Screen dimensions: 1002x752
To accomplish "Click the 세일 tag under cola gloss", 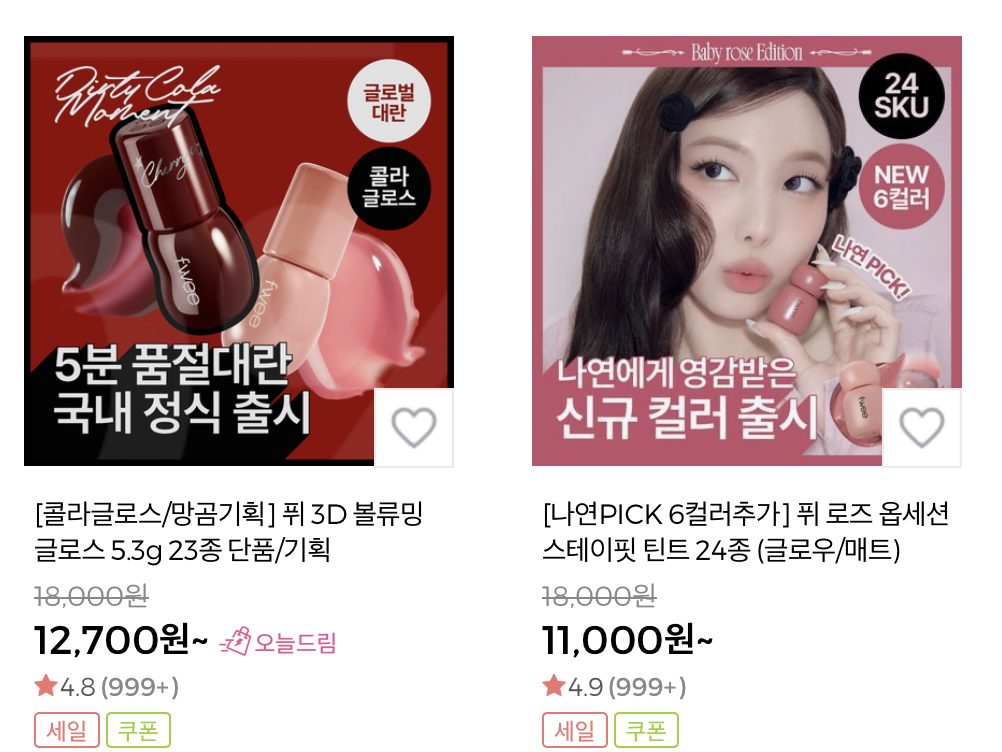I will [67, 730].
